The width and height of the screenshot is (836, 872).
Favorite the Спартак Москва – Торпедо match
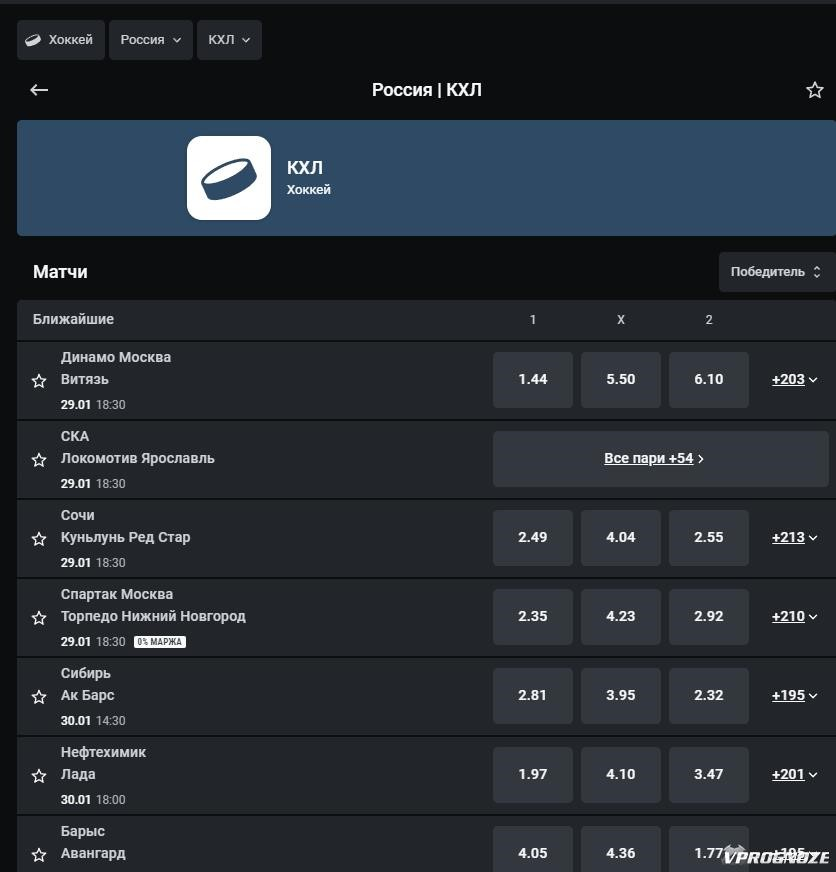pos(39,618)
